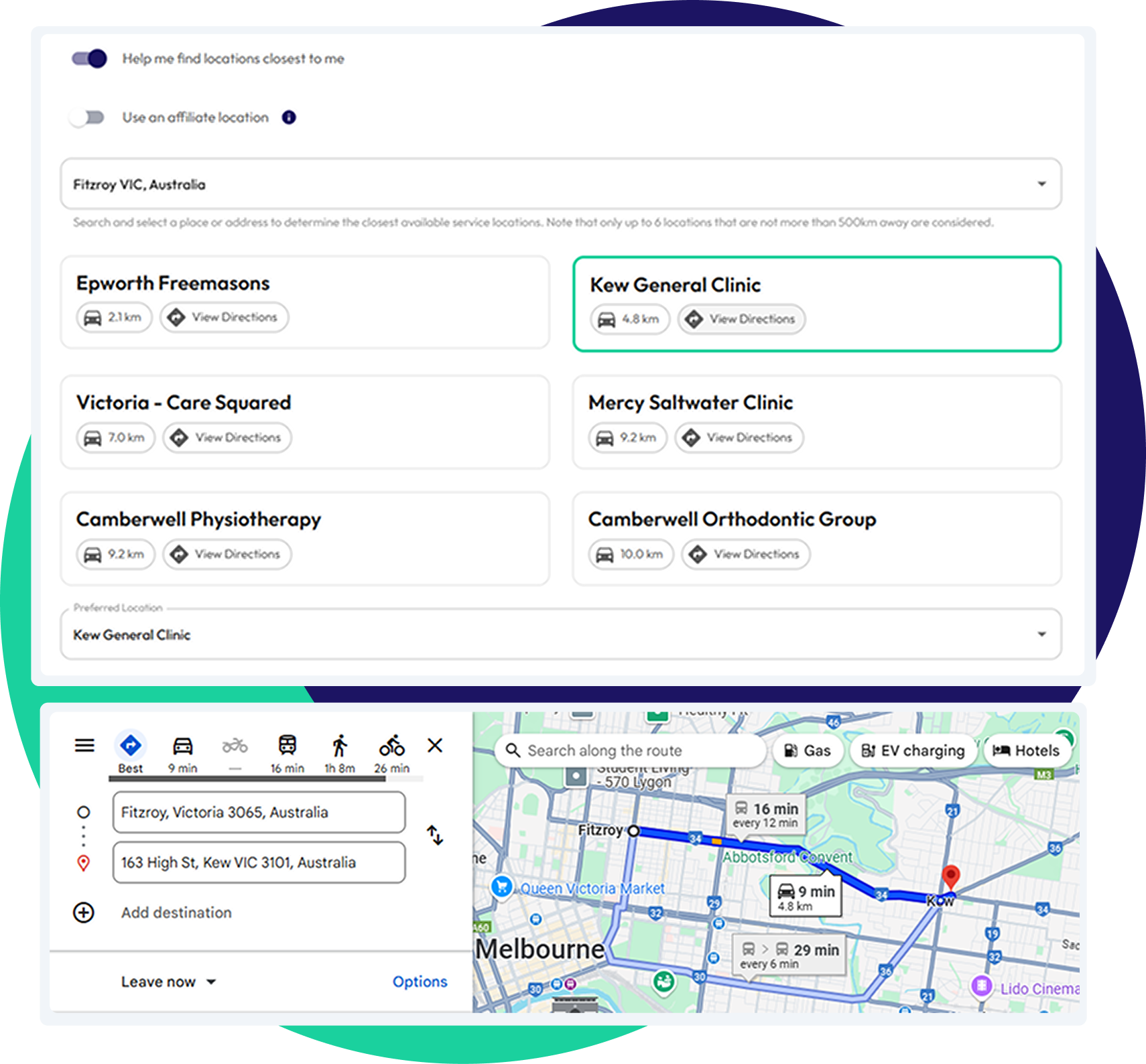Image resolution: width=1146 pixels, height=1064 pixels.
Task: Click the magnifier icon in route search
Action: pyautogui.click(x=513, y=750)
